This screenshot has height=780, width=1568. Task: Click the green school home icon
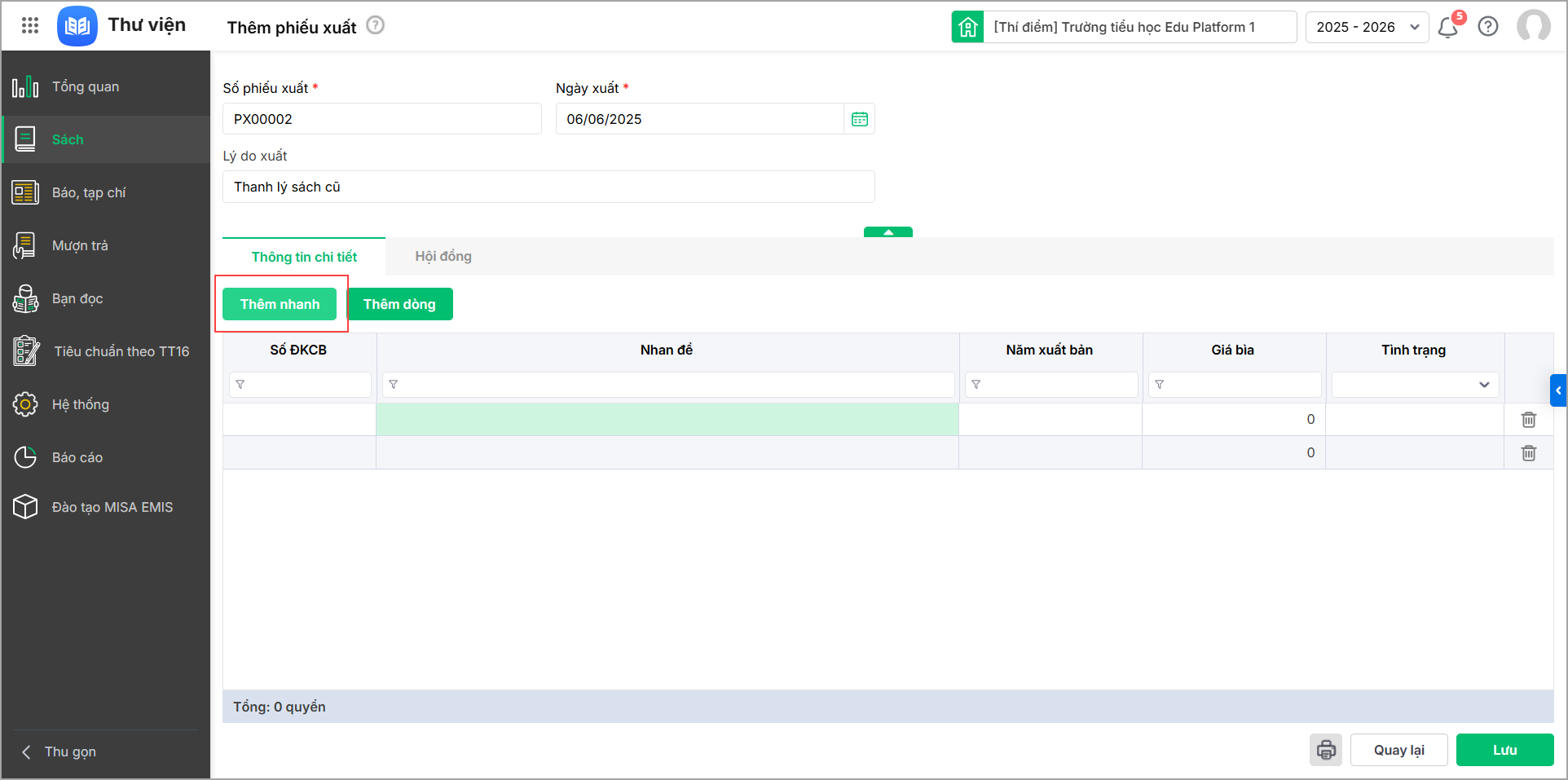point(967,27)
